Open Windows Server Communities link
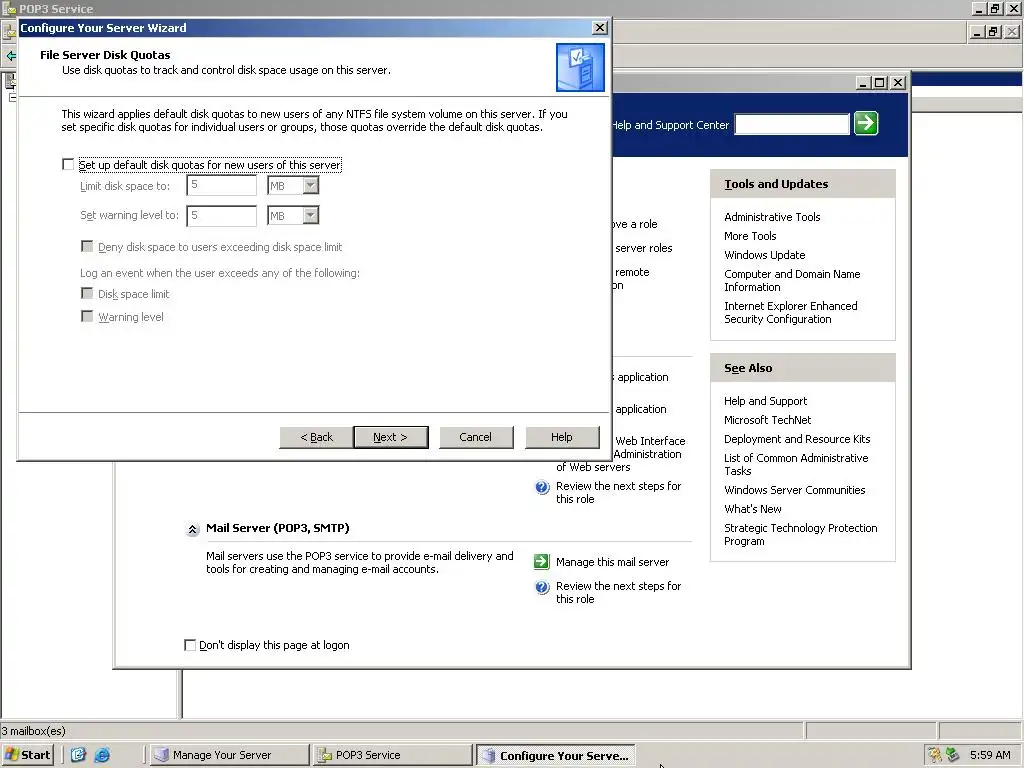 (794, 490)
